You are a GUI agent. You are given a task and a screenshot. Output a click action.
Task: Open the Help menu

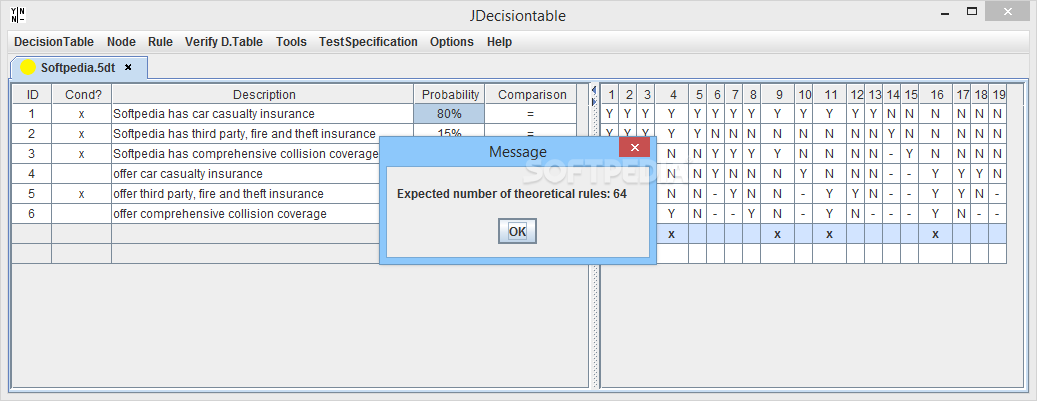point(499,42)
